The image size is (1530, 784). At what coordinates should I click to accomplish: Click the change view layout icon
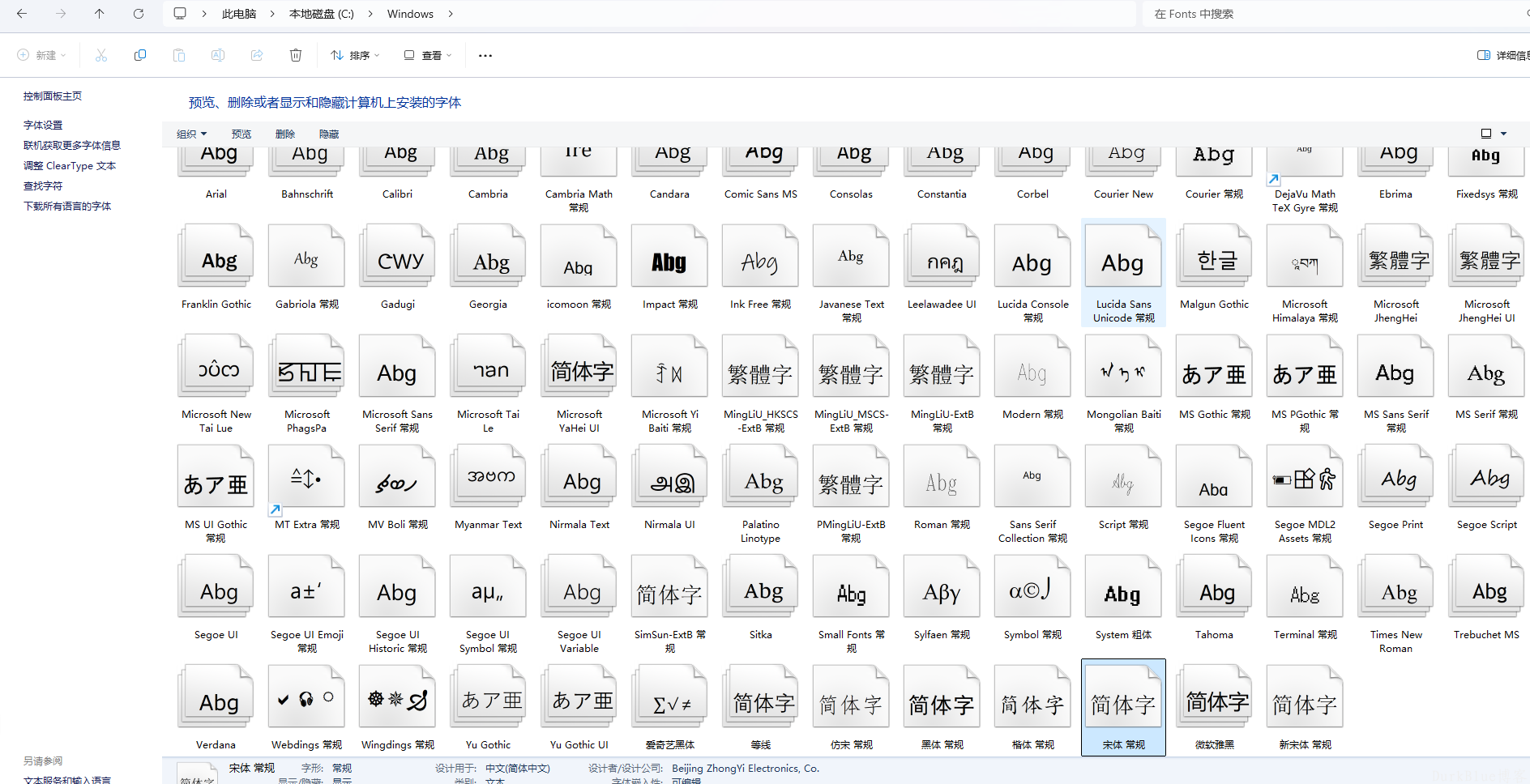[x=1486, y=134]
